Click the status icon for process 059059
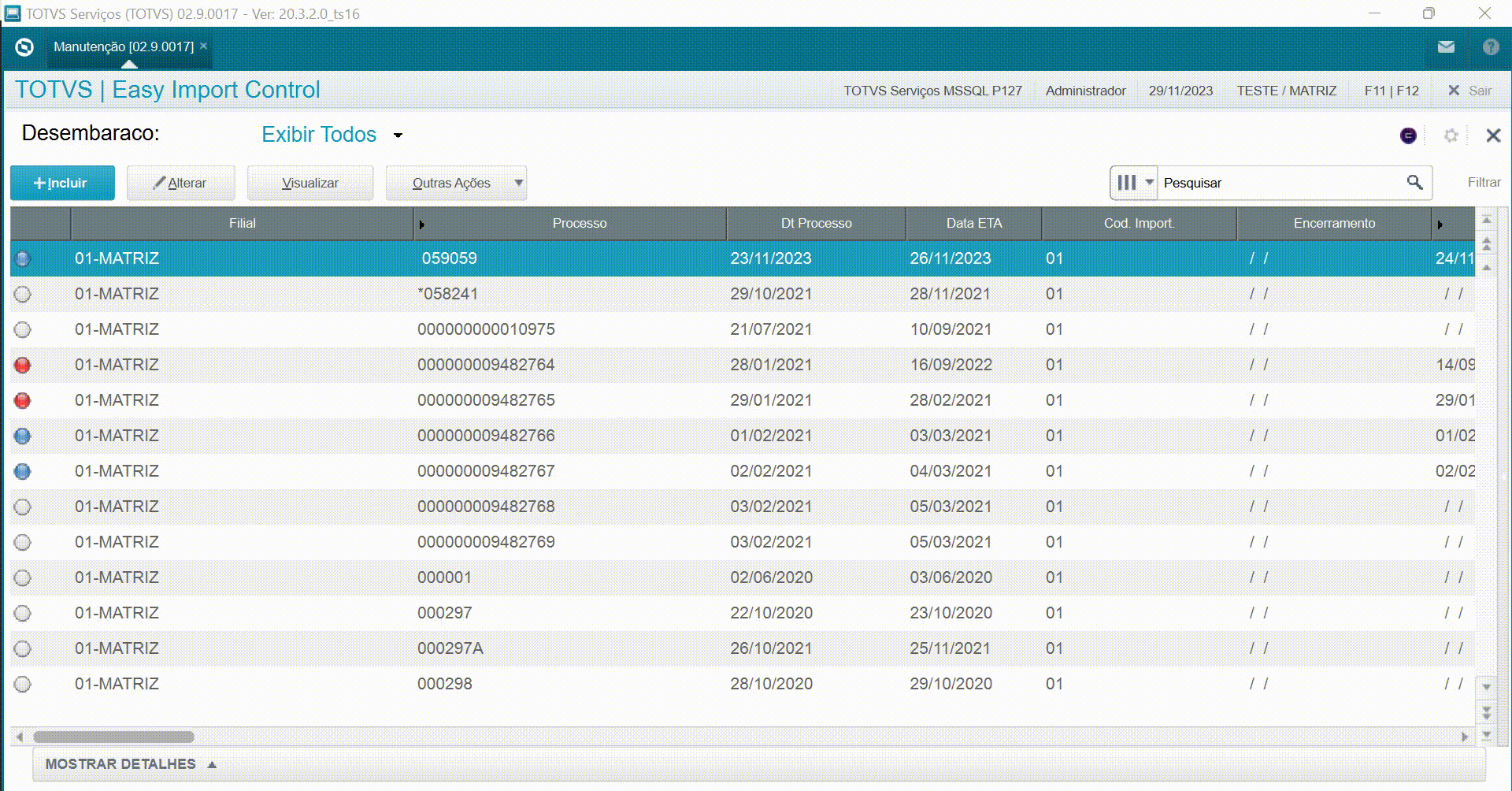 23,258
